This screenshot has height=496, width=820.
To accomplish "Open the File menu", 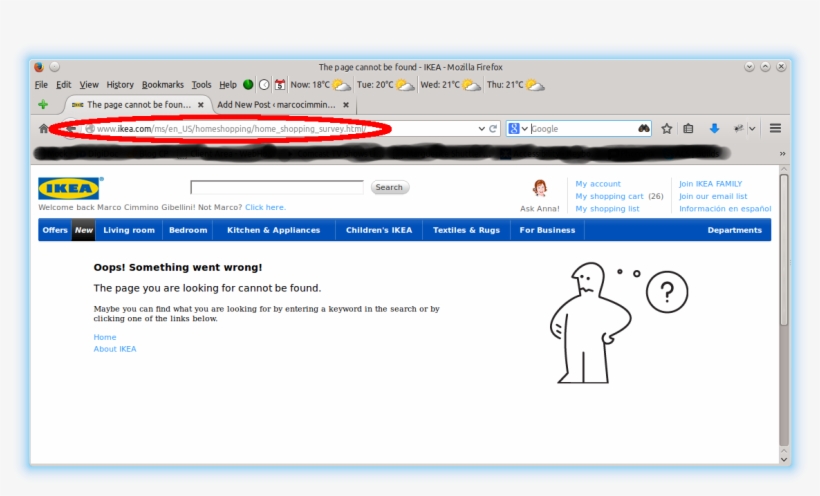I will pyautogui.click(x=41, y=84).
